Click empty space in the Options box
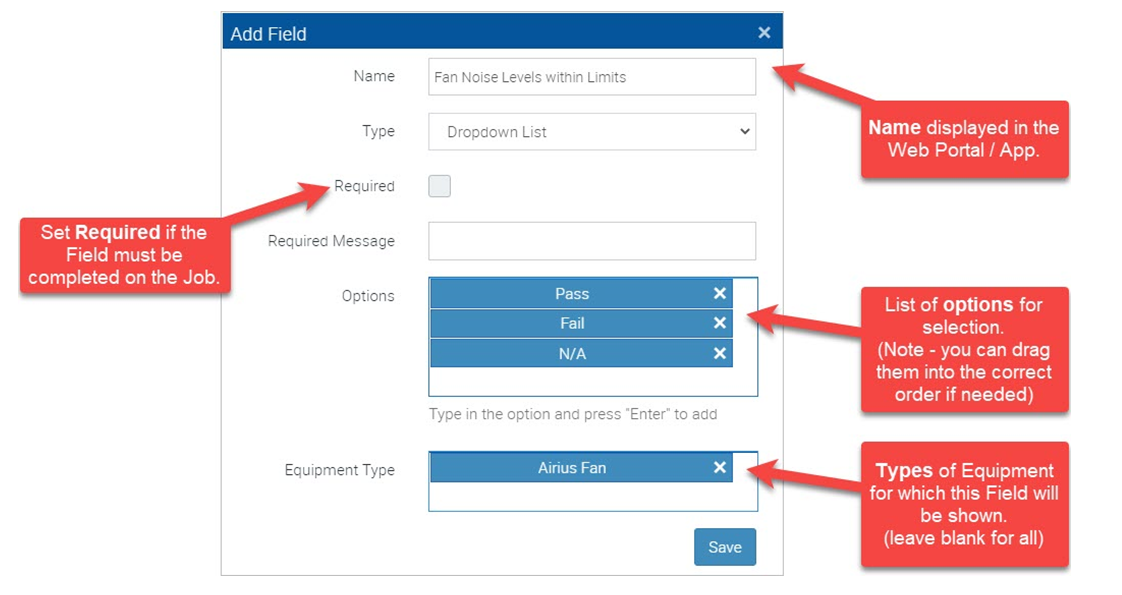The width and height of the screenshot is (1122, 595). coord(592,382)
